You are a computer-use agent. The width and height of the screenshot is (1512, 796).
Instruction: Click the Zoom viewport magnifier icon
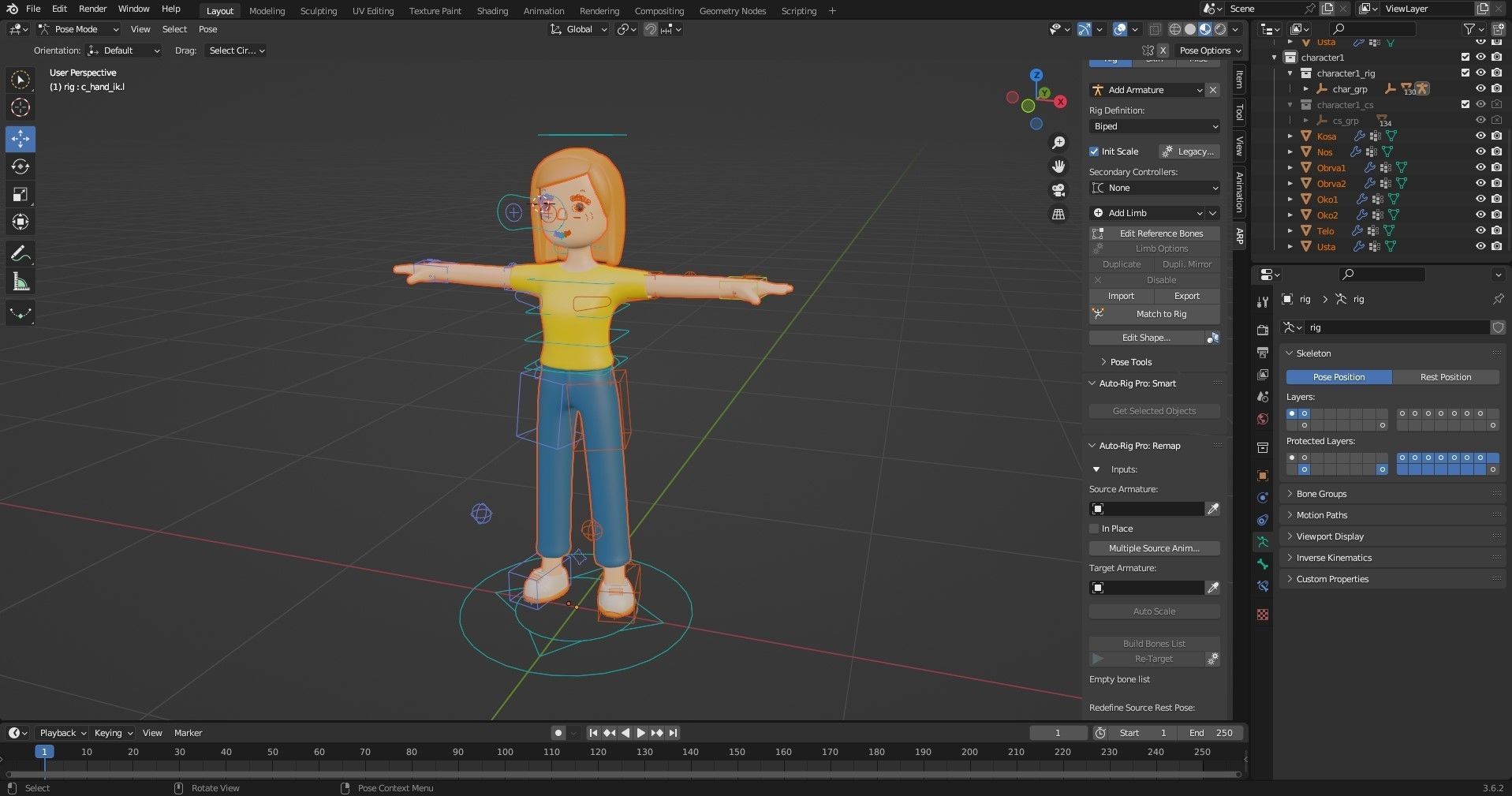(1058, 143)
